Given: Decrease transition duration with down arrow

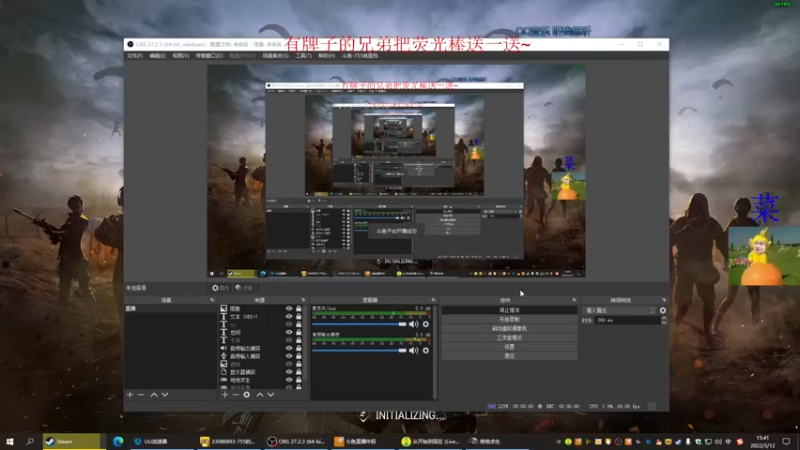Looking at the screenshot, I should (x=664, y=322).
